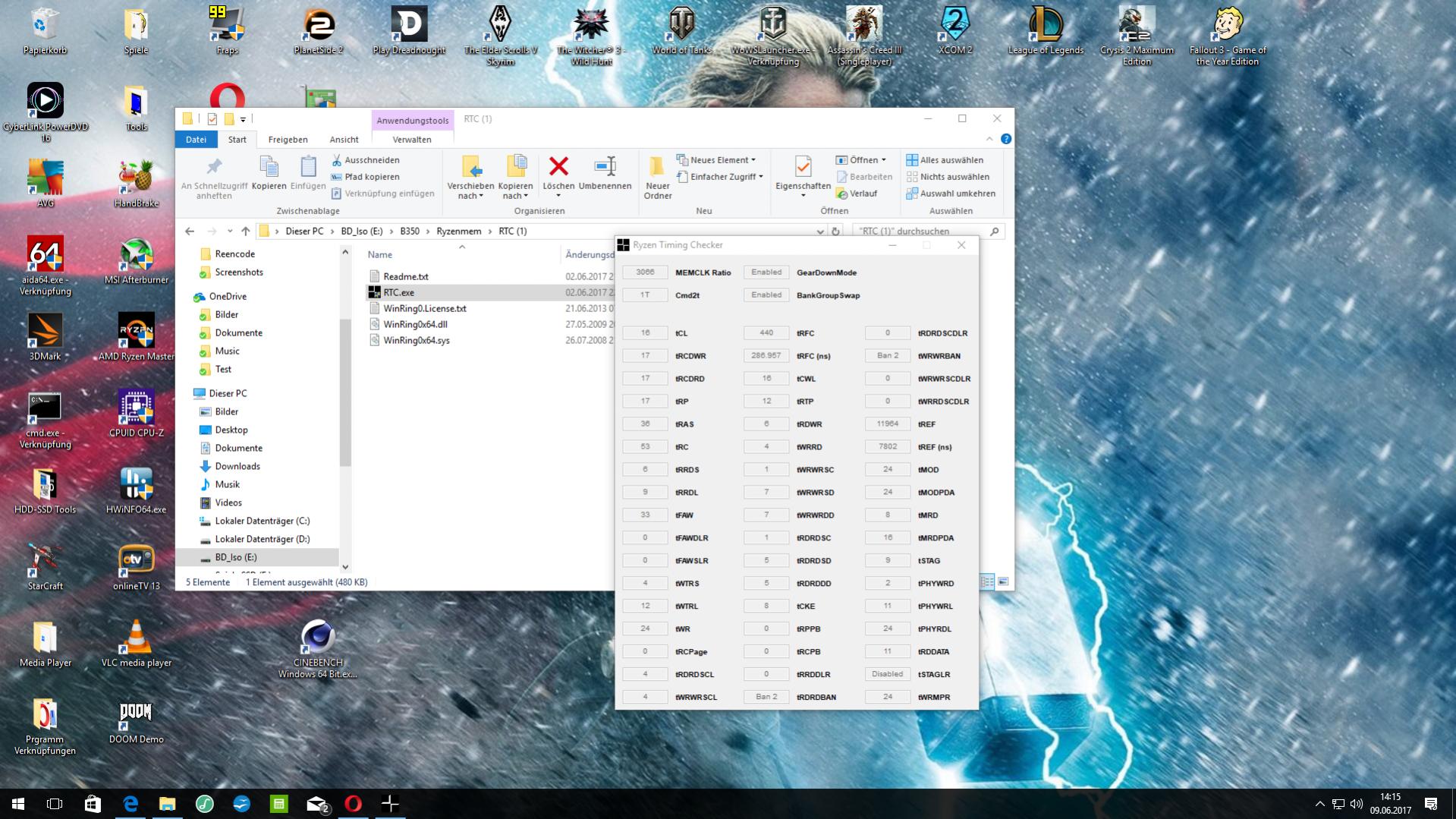Click the tCL value field in Ryzen Timing Checker
Screen dimensions: 1456x819
click(x=645, y=333)
